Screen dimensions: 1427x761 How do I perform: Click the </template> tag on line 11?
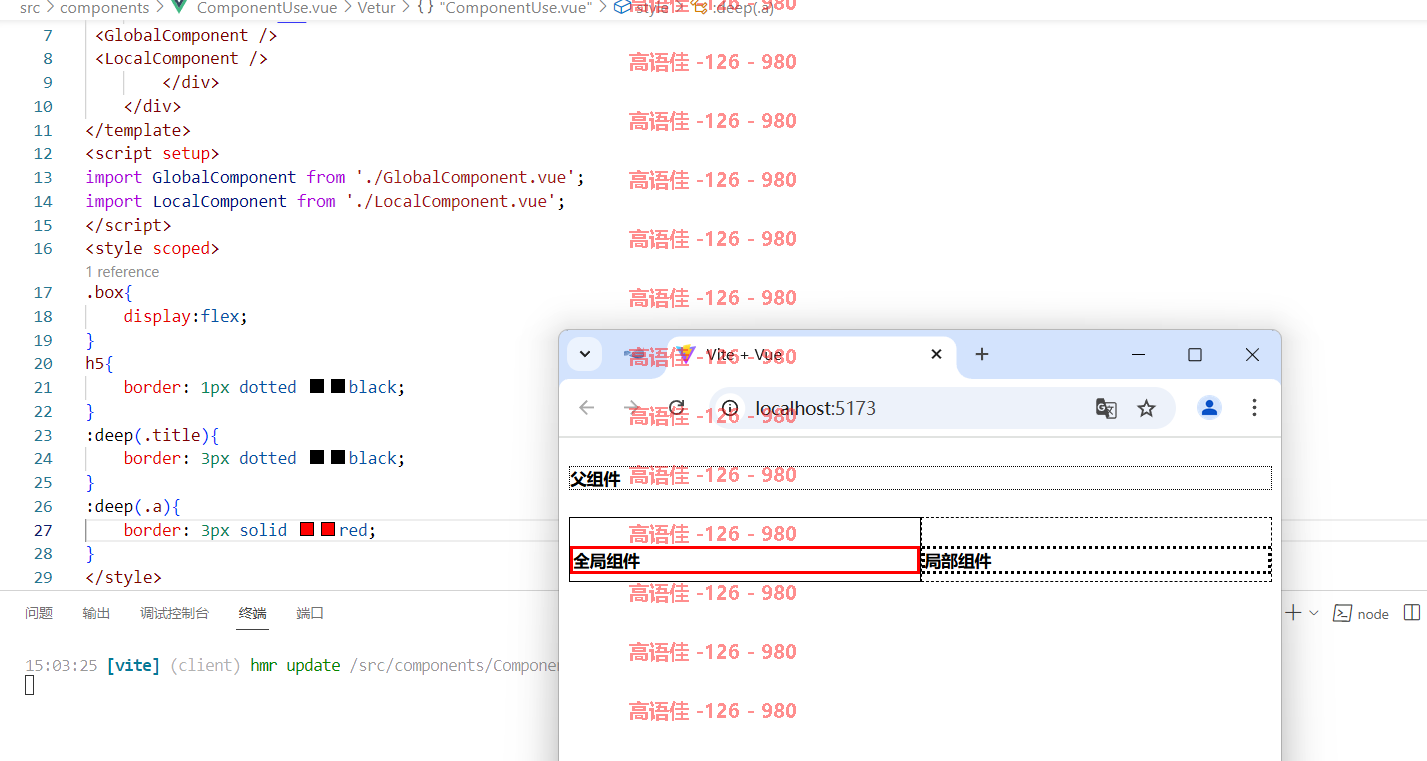(x=138, y=130)
